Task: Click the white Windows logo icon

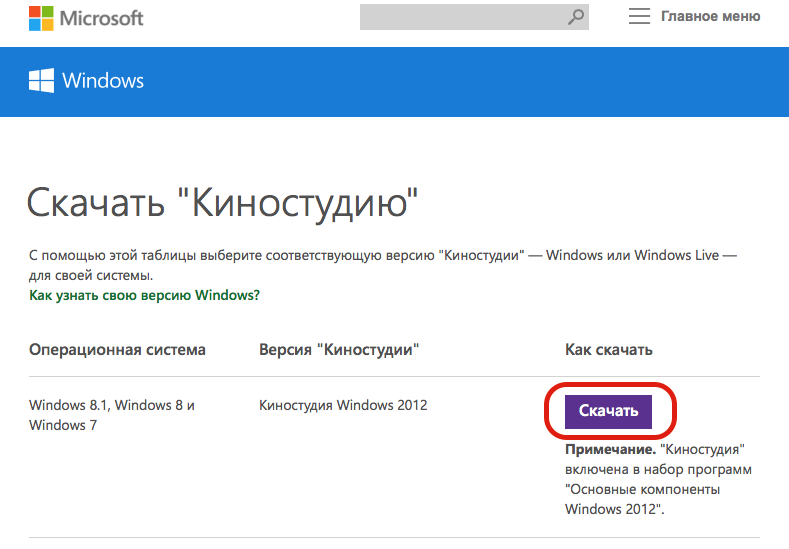Action: point(41,81)
